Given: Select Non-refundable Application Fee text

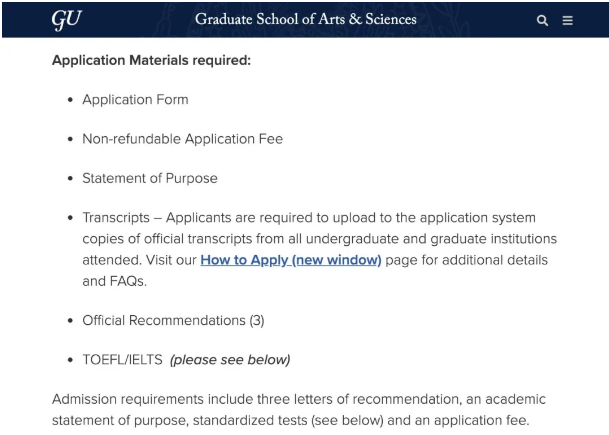Looking at the screenshot, I should 182,139.
